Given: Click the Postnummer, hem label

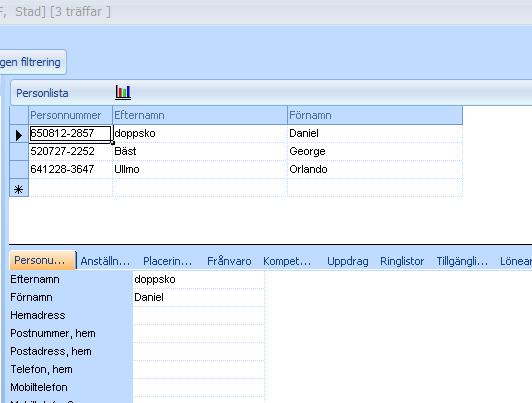Looking at the screenshot, I should pyautogui.click(x=53, y=333).
